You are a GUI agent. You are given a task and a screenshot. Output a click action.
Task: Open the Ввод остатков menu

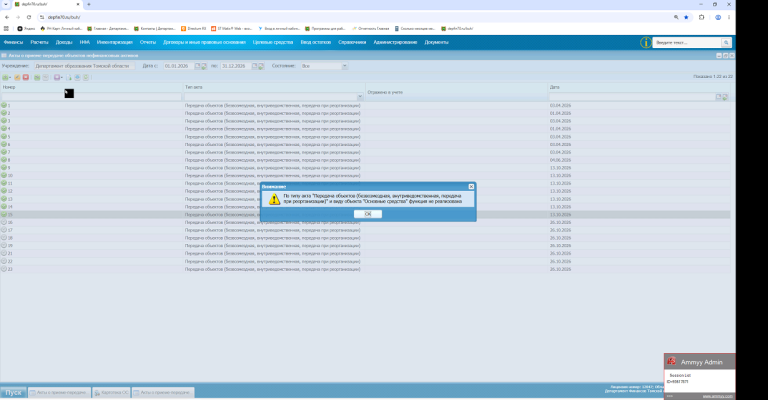point(315,43)
